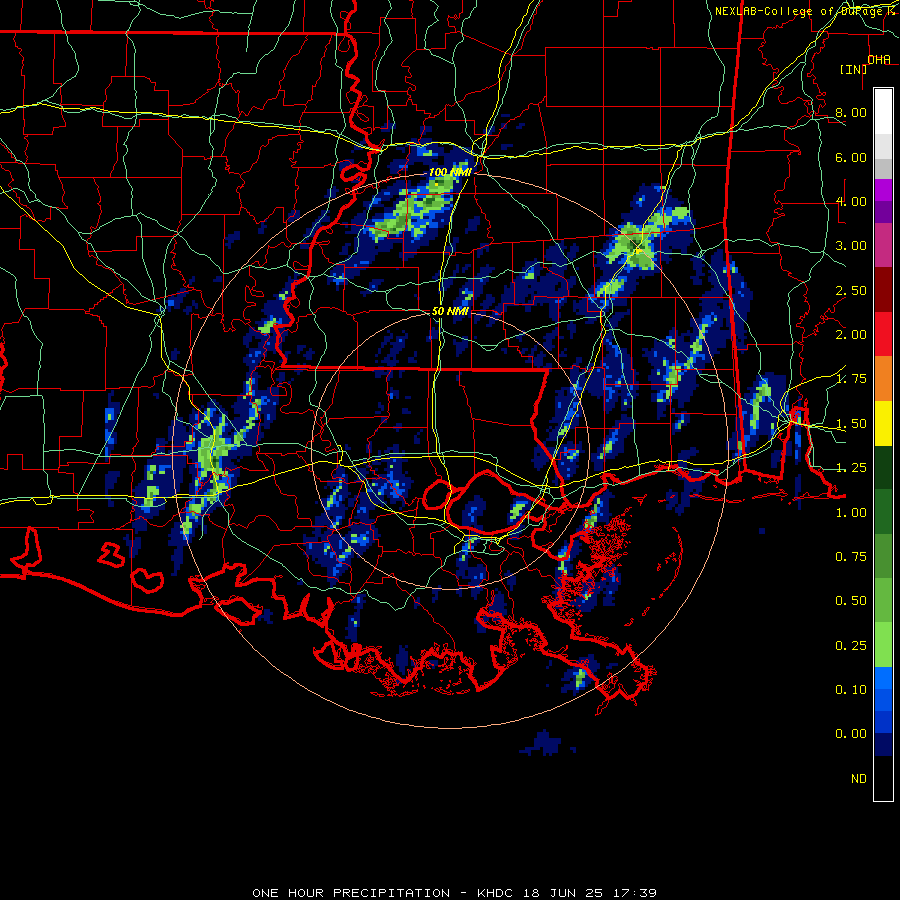Click the 6.00 legend value
This screenshot has width=900, height=900.
[x=851, y=157]
